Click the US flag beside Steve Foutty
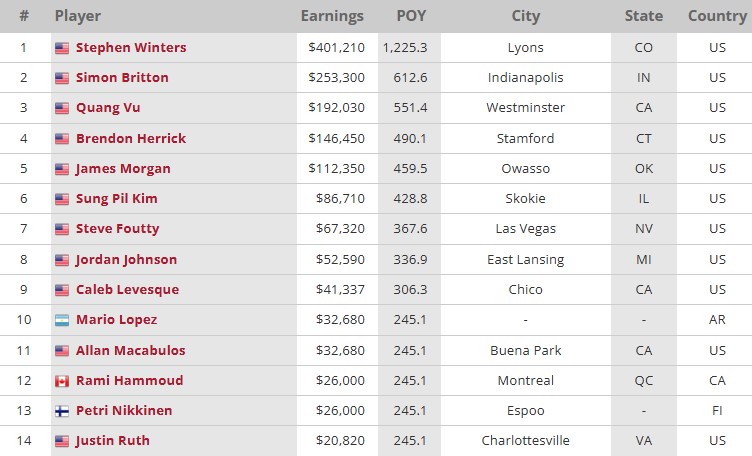Image resolution: width=752 pixels, height=456 pixels. [x=62, y=229]
